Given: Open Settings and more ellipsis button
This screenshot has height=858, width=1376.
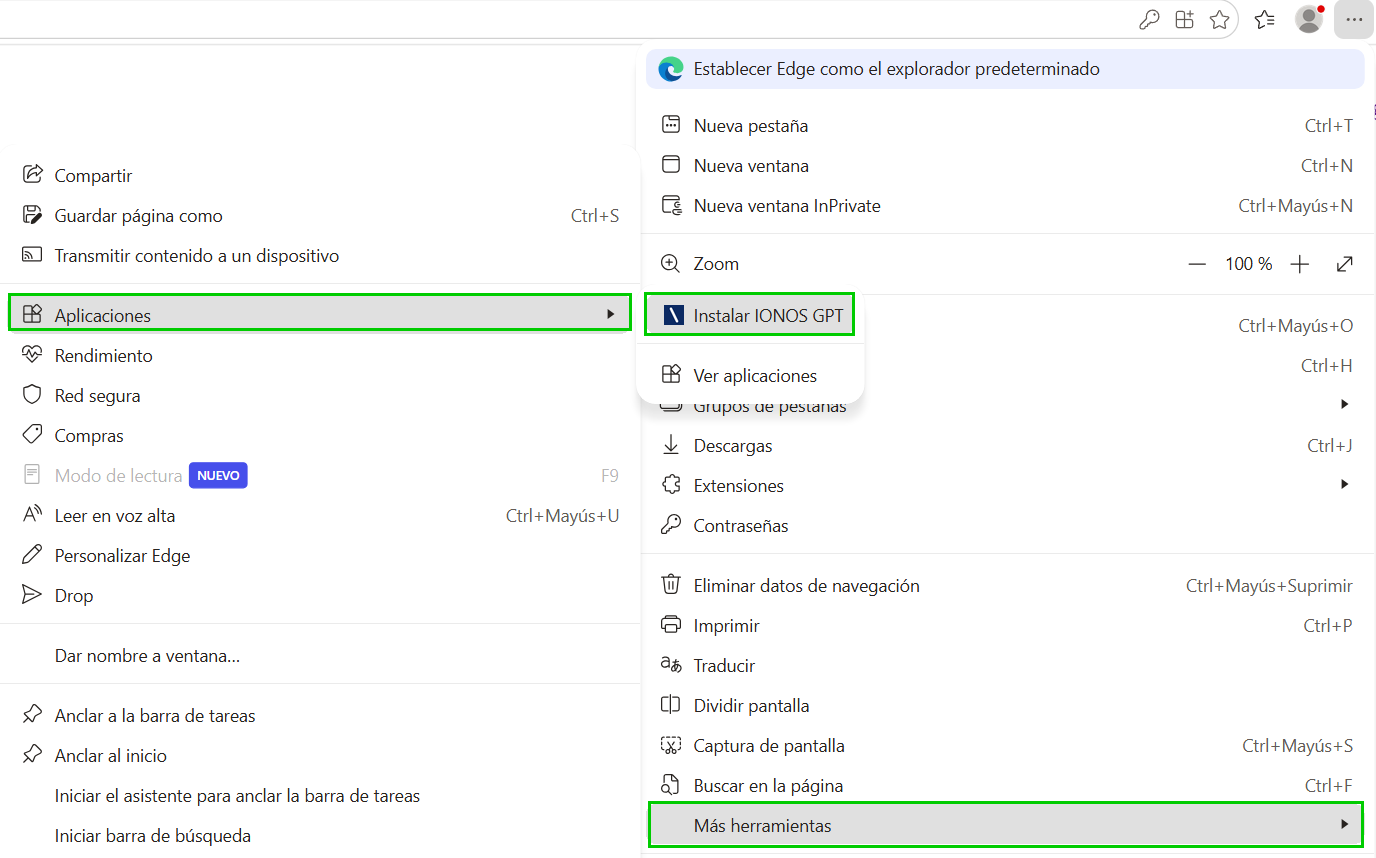Looking at the screenshot, I should (1354, 19).
